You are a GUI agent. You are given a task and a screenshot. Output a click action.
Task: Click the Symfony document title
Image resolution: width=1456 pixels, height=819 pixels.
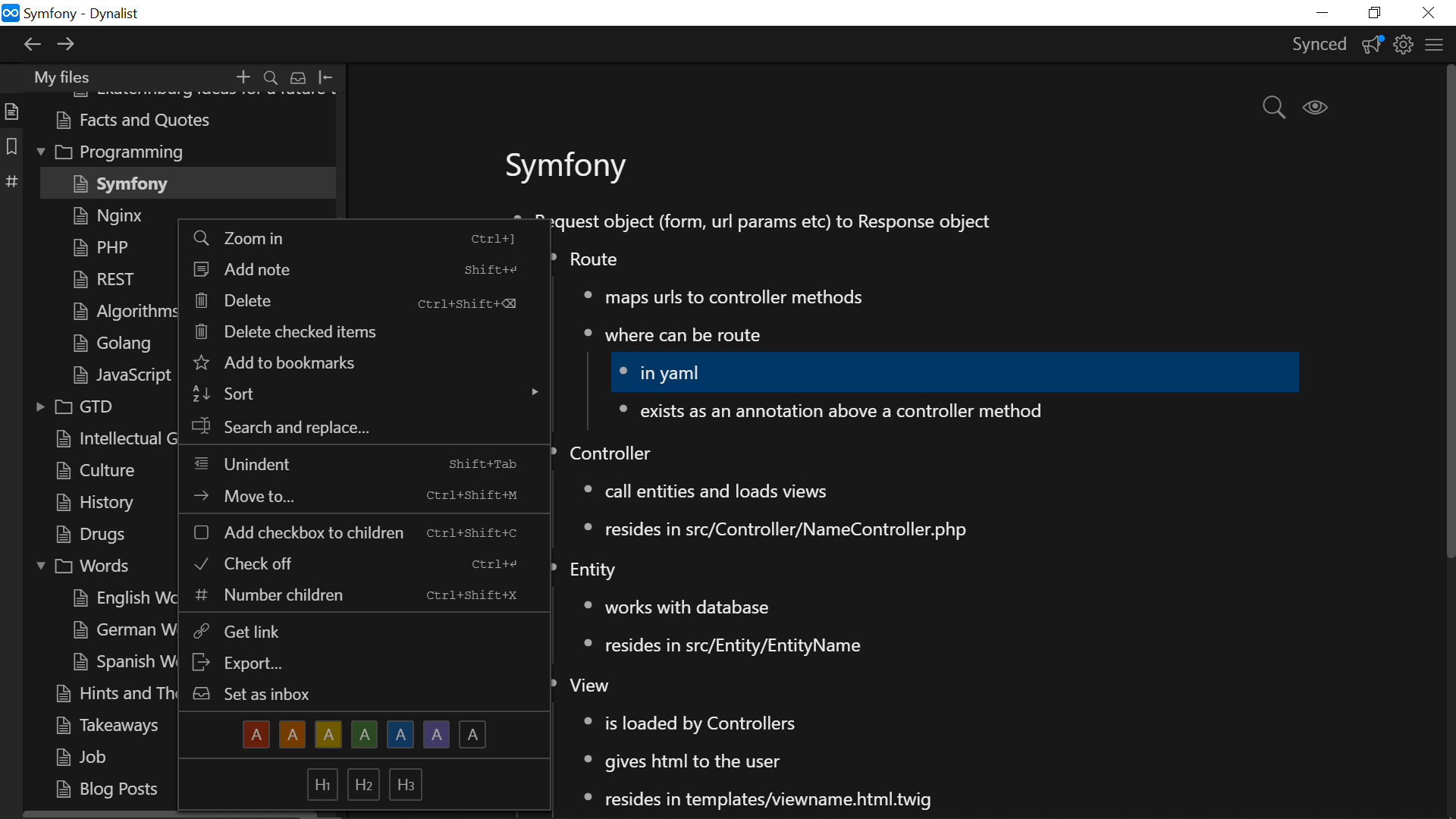566,165
